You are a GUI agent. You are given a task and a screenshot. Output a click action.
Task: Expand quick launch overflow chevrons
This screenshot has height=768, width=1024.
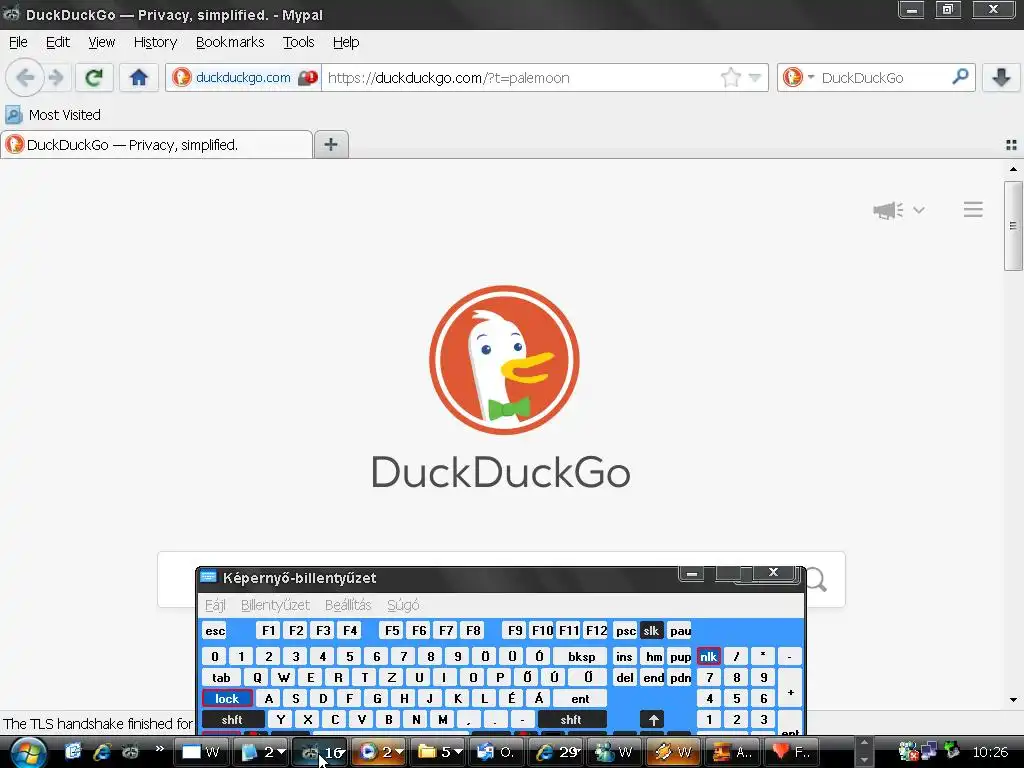(x=159, y=748)
